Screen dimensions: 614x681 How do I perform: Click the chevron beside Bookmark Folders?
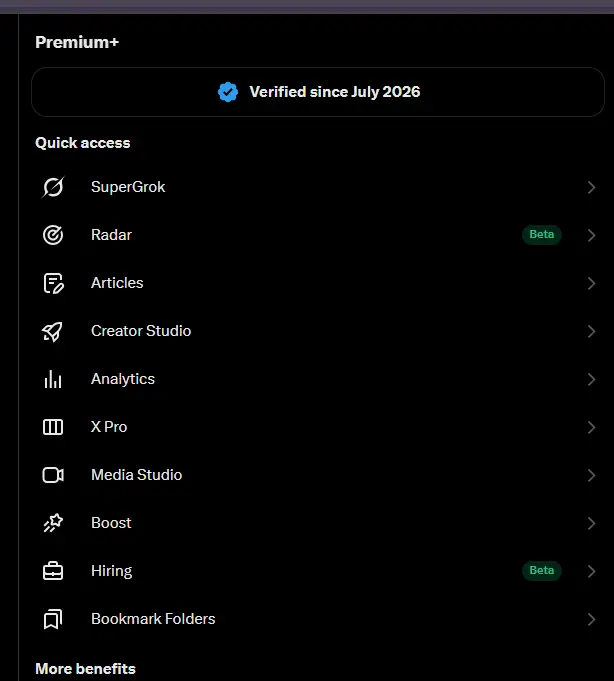tap(591, 619)
